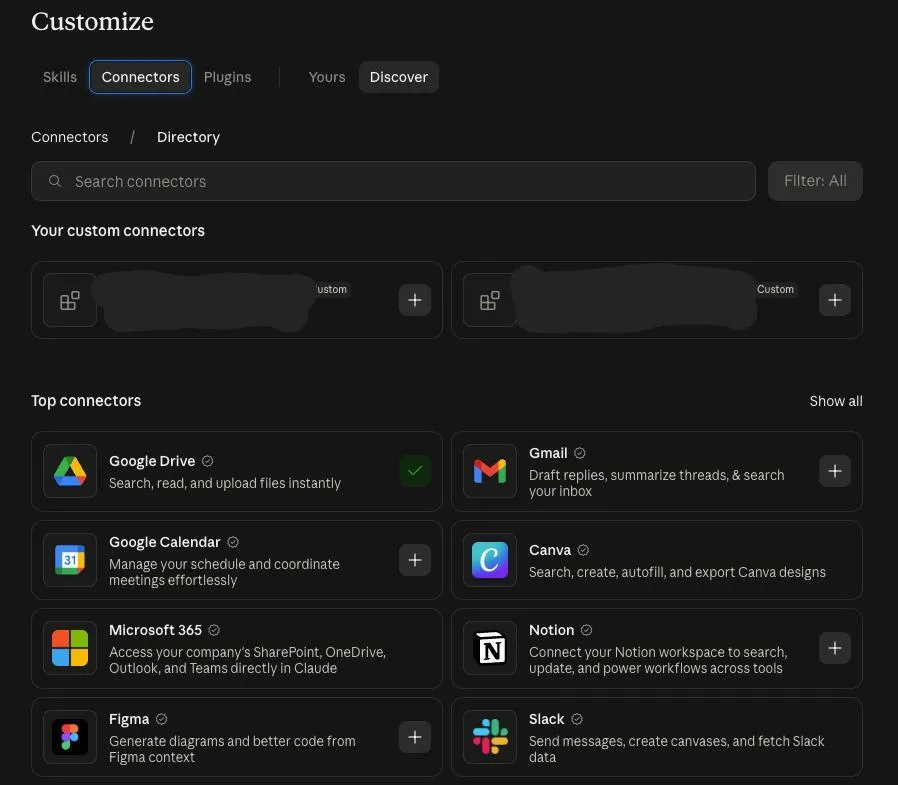Screen dimensions: 898x785
Task: Add the Figma connector with plus button
Action: (x=415, y=736)
